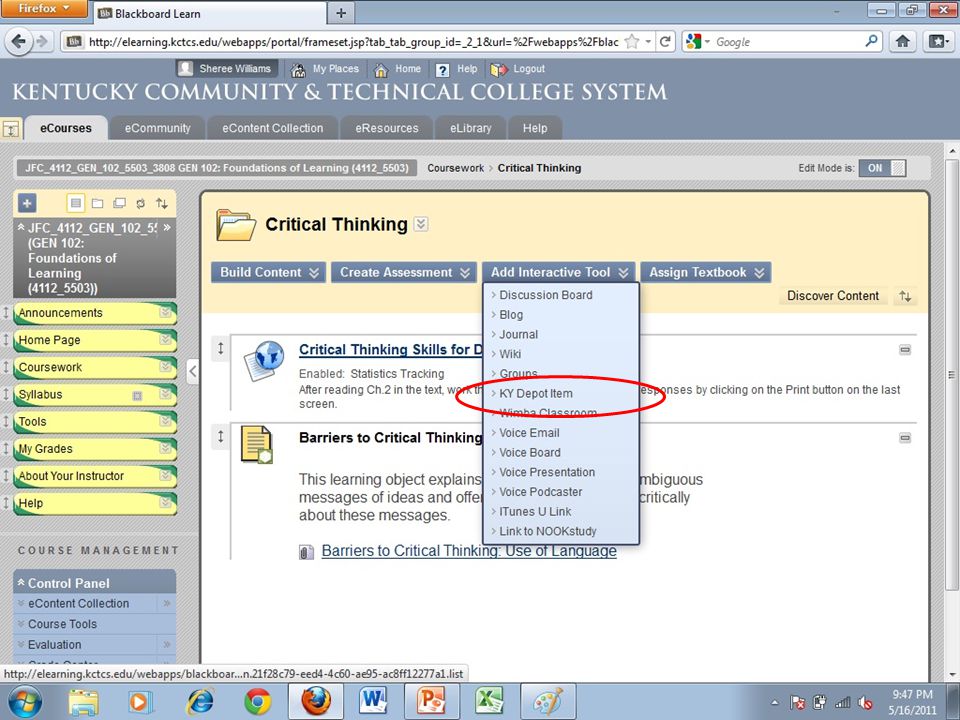Click the Discover Content button
The image size is (960, 720).
[x=833, y=296]
